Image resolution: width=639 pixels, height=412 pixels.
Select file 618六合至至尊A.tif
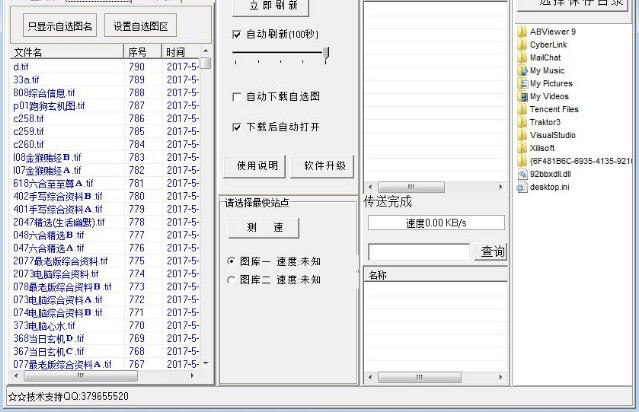tap(53, 183)
